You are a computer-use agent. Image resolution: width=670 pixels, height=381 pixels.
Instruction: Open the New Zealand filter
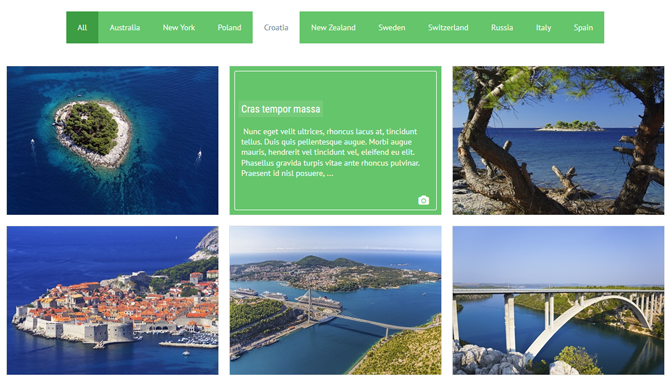click(333, 27)
